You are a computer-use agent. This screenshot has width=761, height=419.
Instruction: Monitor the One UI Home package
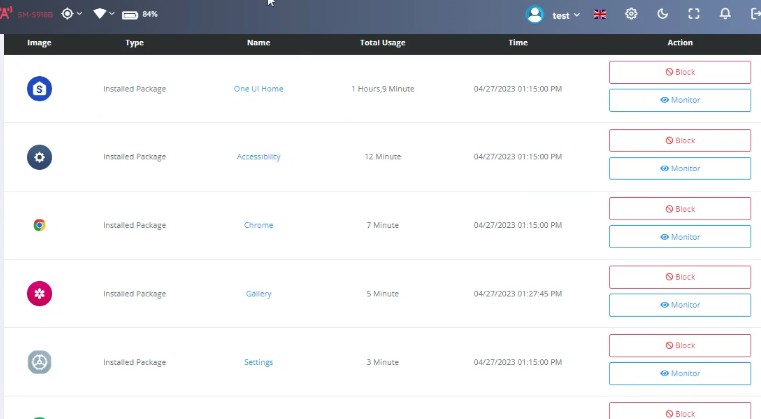680,100
